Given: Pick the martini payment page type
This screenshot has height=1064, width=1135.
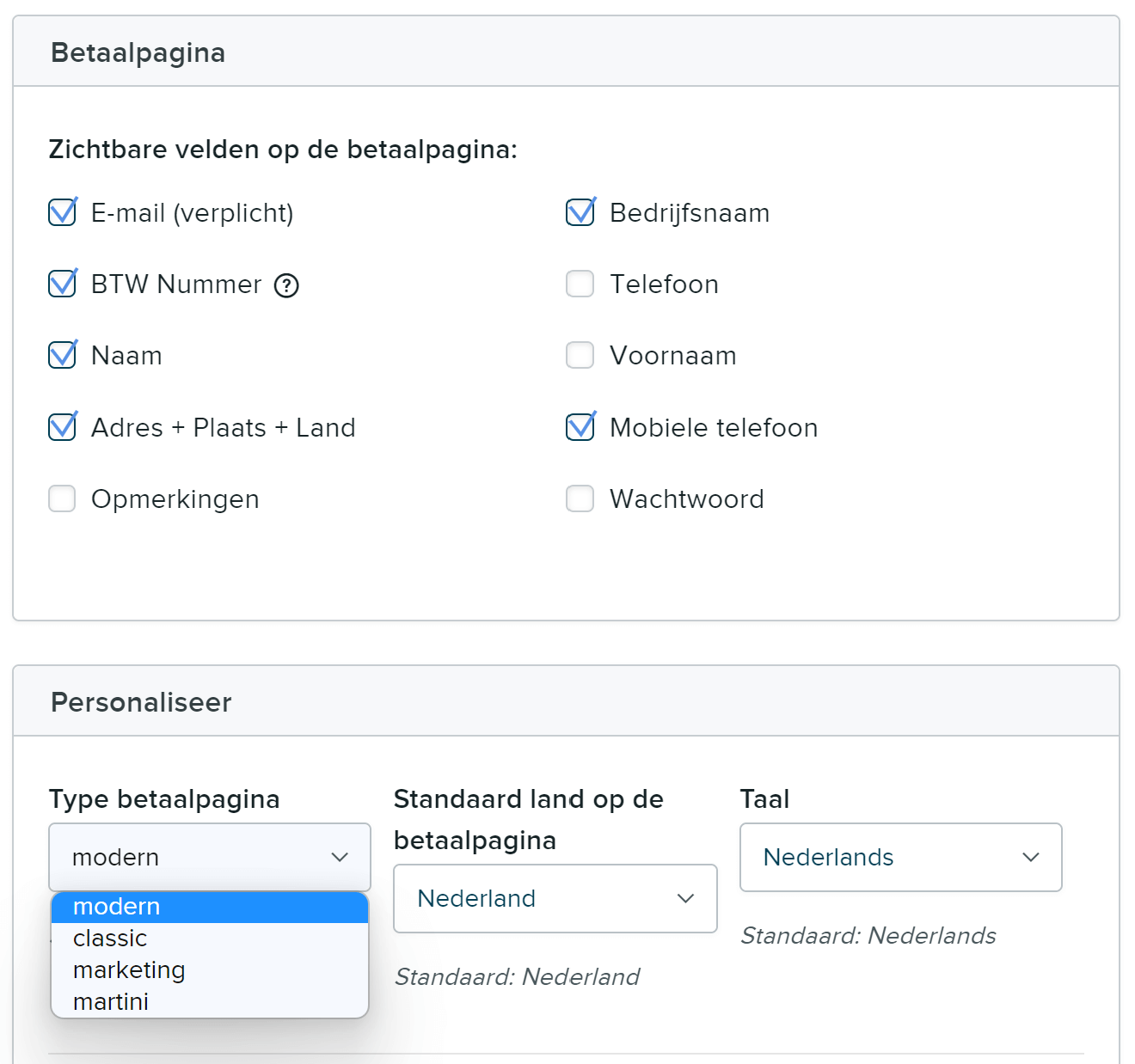Looking at the screenshot, I should tap(111, 1002).
